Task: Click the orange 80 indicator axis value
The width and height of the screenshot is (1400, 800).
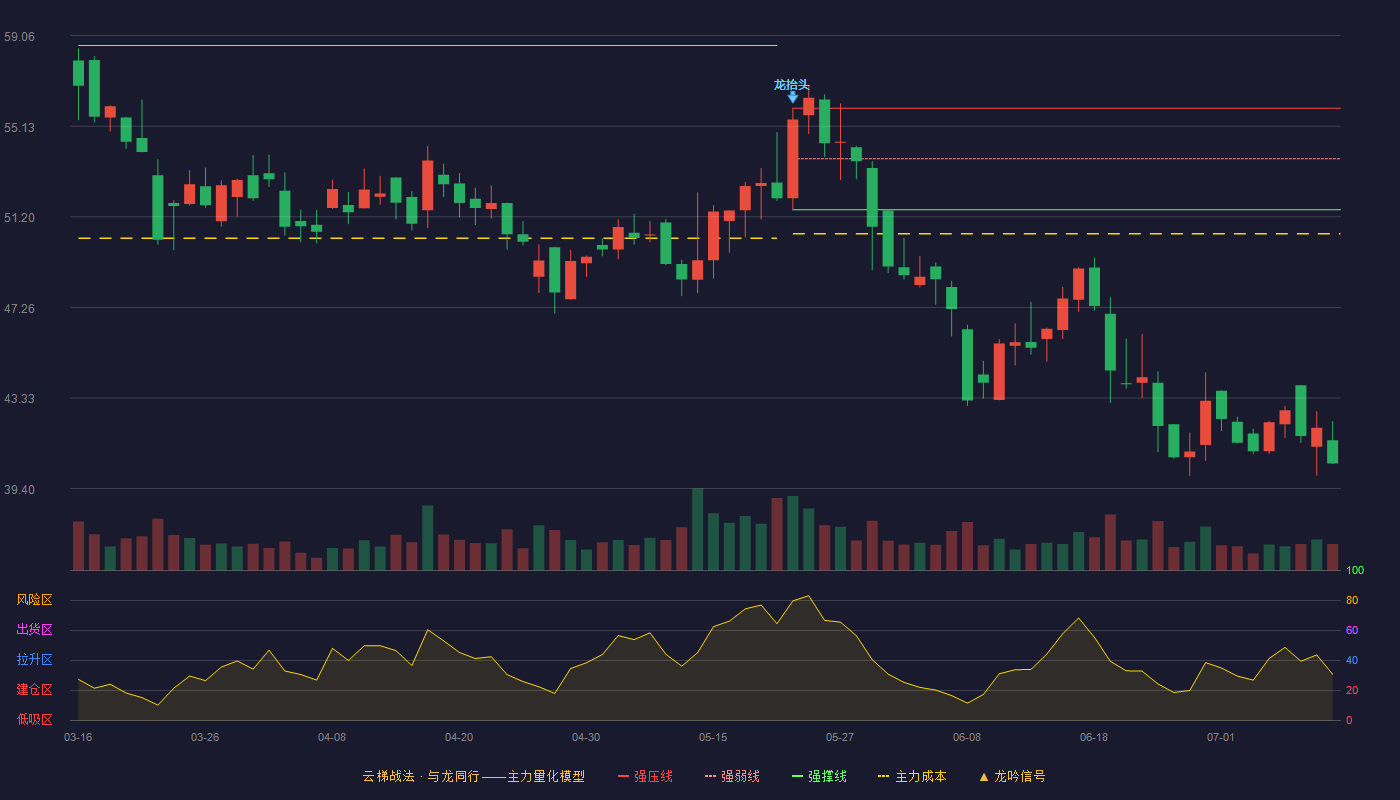Action: (x=1352, y=600)
